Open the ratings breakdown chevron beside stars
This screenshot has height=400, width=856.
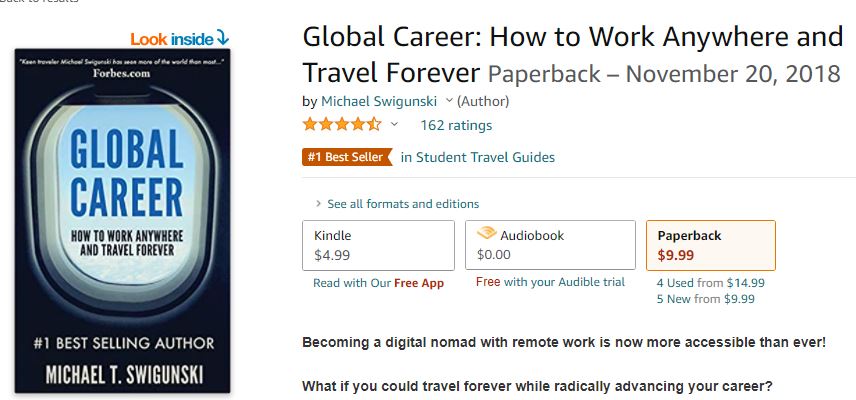pyautogui.click(x=394, y=124)
